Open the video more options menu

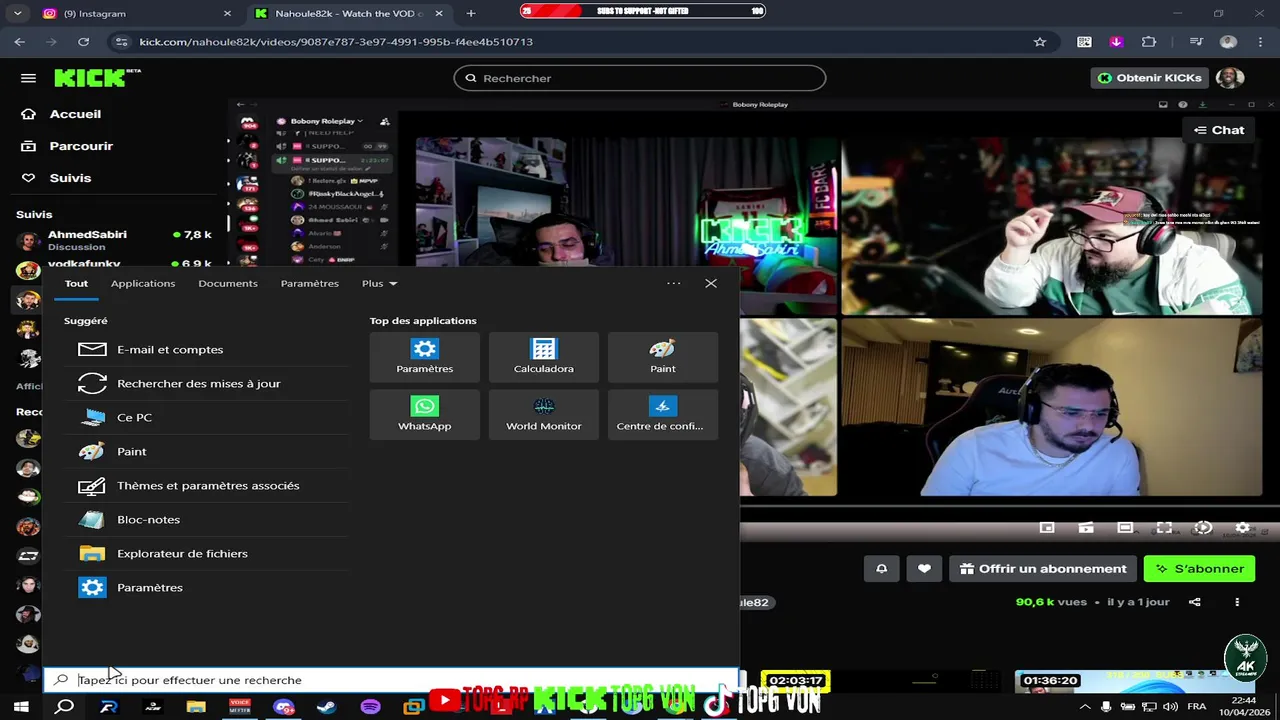[x=1237, y=602]
